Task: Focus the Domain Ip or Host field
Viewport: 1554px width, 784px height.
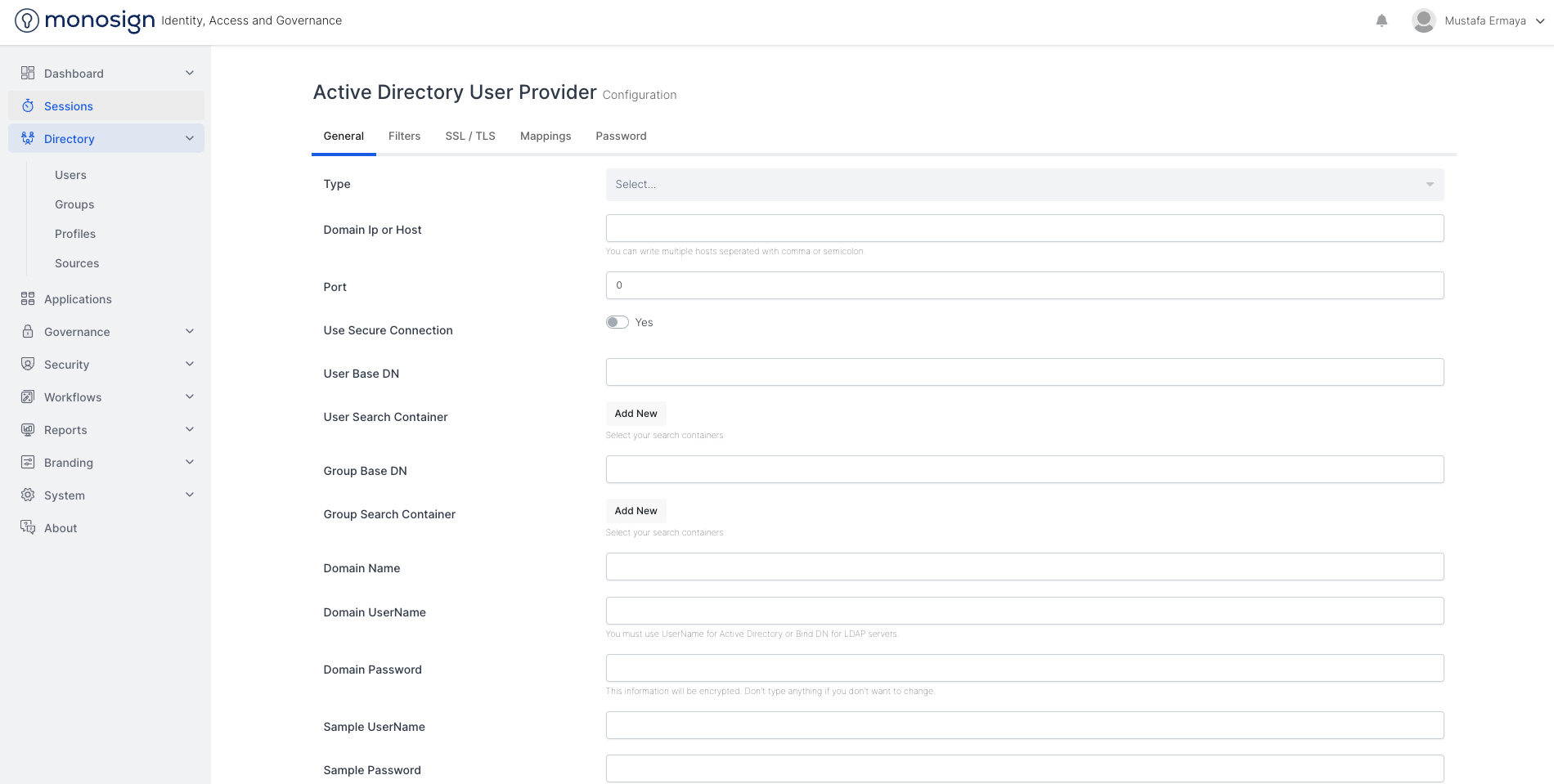Action: [x=1024, y=228]
